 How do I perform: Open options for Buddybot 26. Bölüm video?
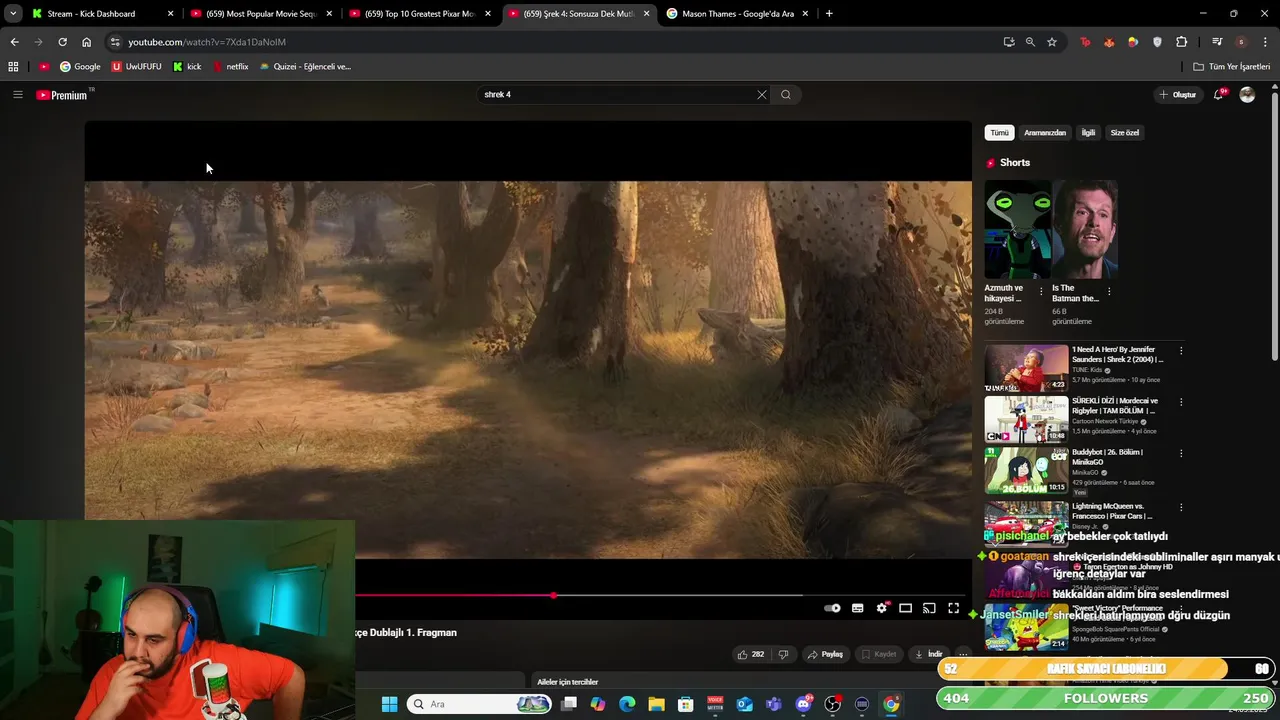(1181, 453)
